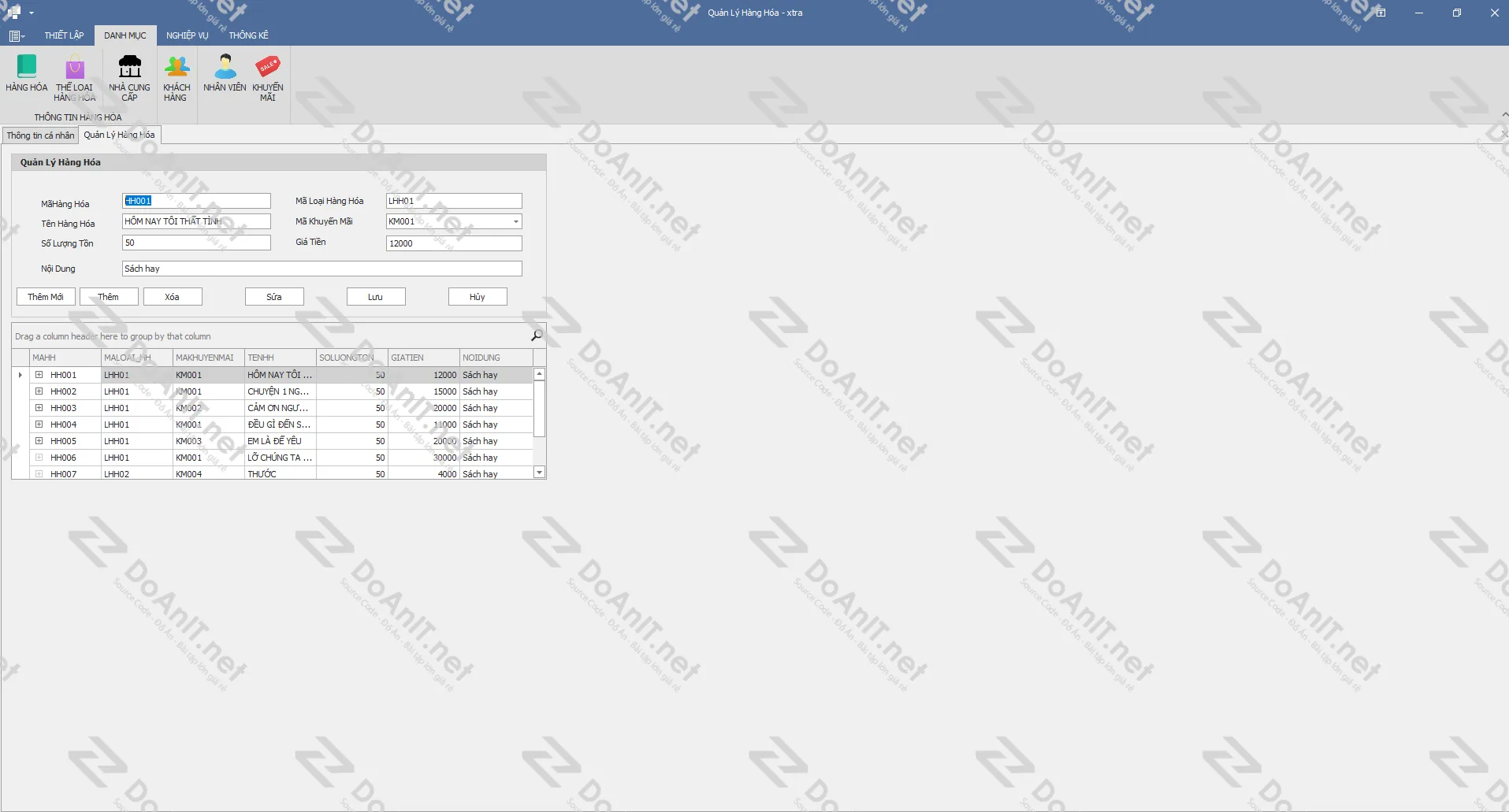The width and height of the screenshot is (1509, 812).
Task: Select the Thông tin cá nhân tab
Action: point(40,135)
